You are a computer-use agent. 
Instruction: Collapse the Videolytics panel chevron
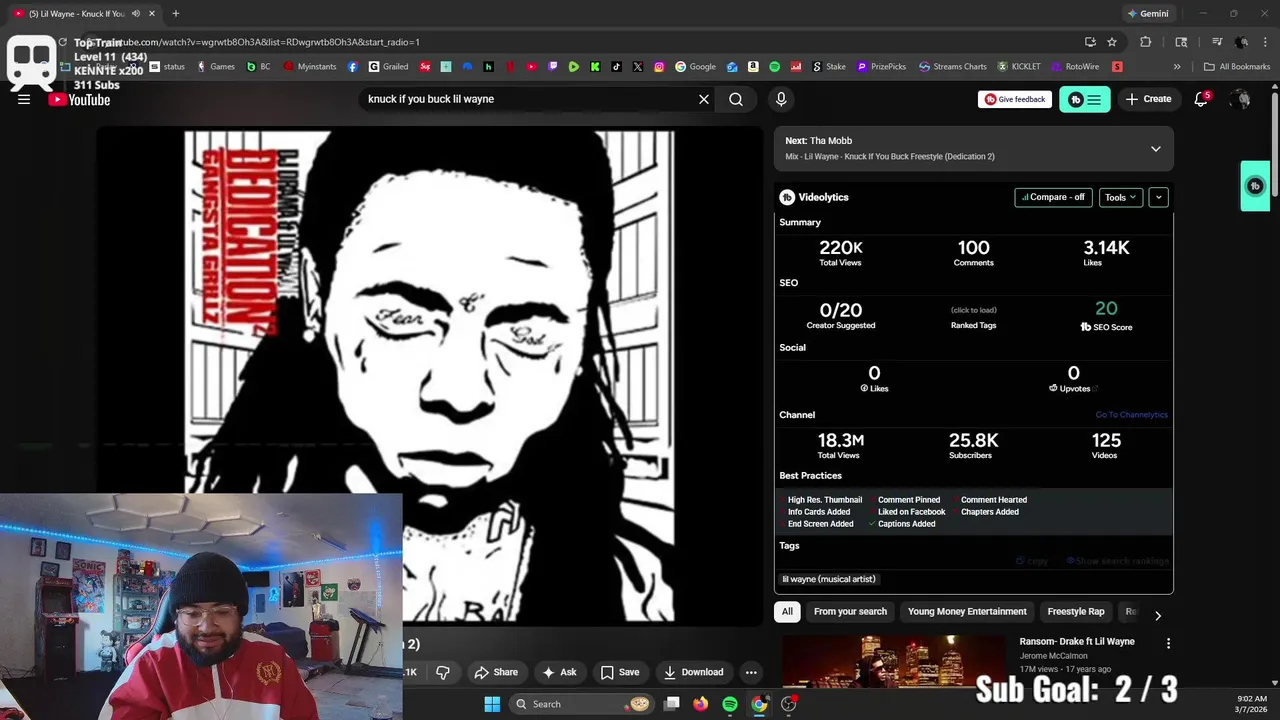point(1159,197)
